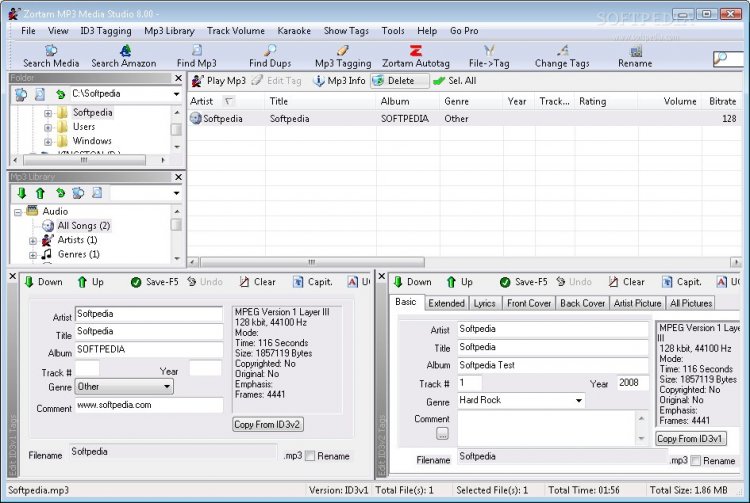Close the Folder panel
Screen dimensions: 750x503
tap(178, 78)
